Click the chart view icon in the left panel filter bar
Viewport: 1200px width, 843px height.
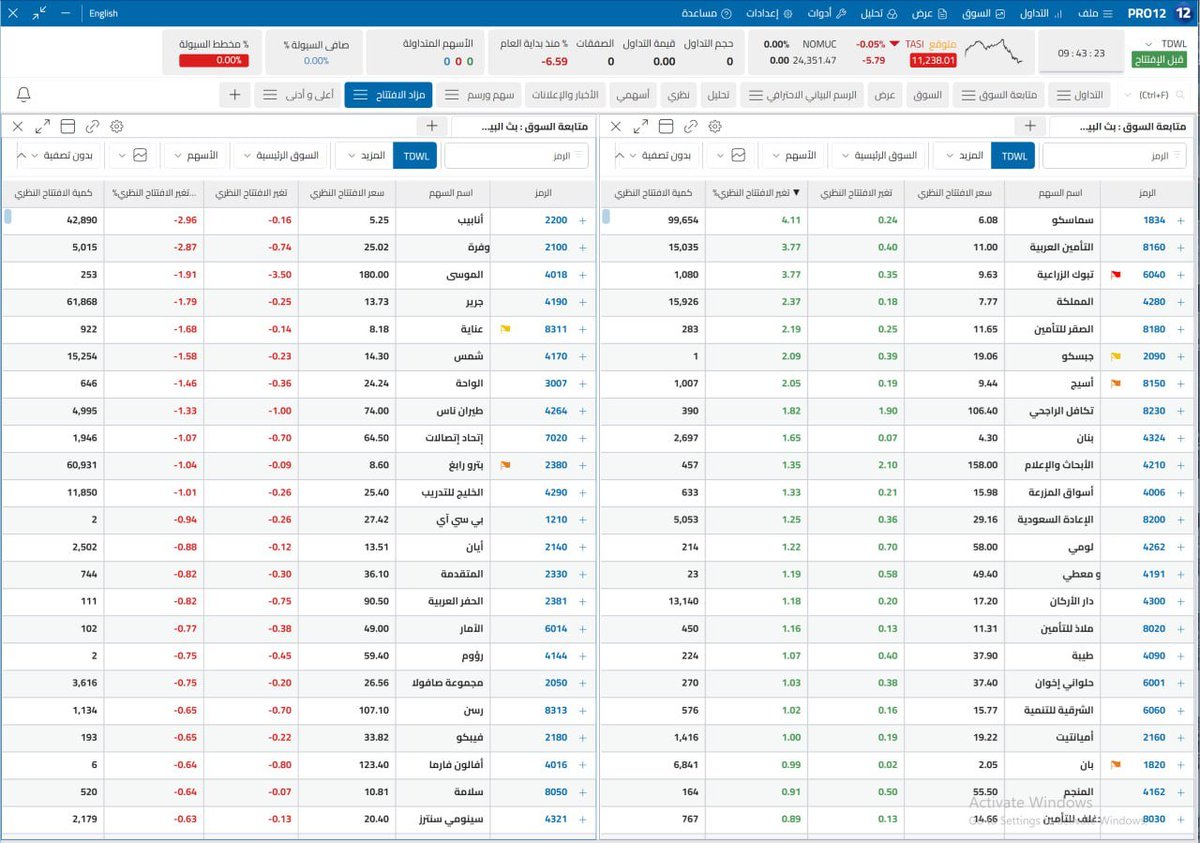click(x=140, y=156)
